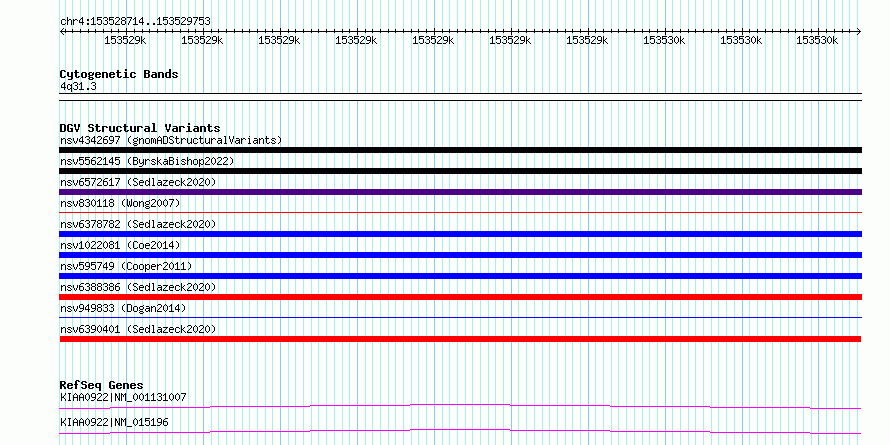Open variant nsv6572617 (Sedlazeck2020) label

coord(138,182)
